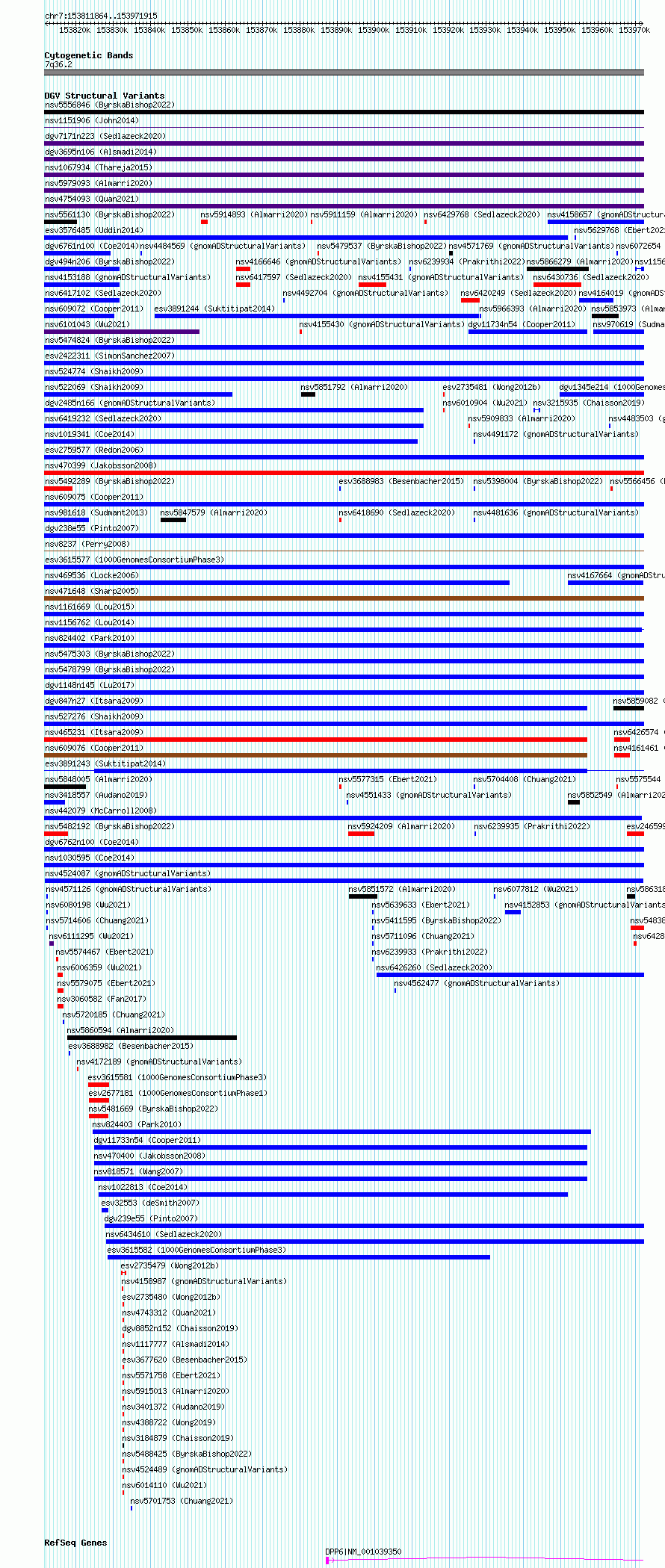Click nsv5914893 (Almarri2020) variant label
The width and height of the screenshot is (665, 1568).
(x=254, y=214)
